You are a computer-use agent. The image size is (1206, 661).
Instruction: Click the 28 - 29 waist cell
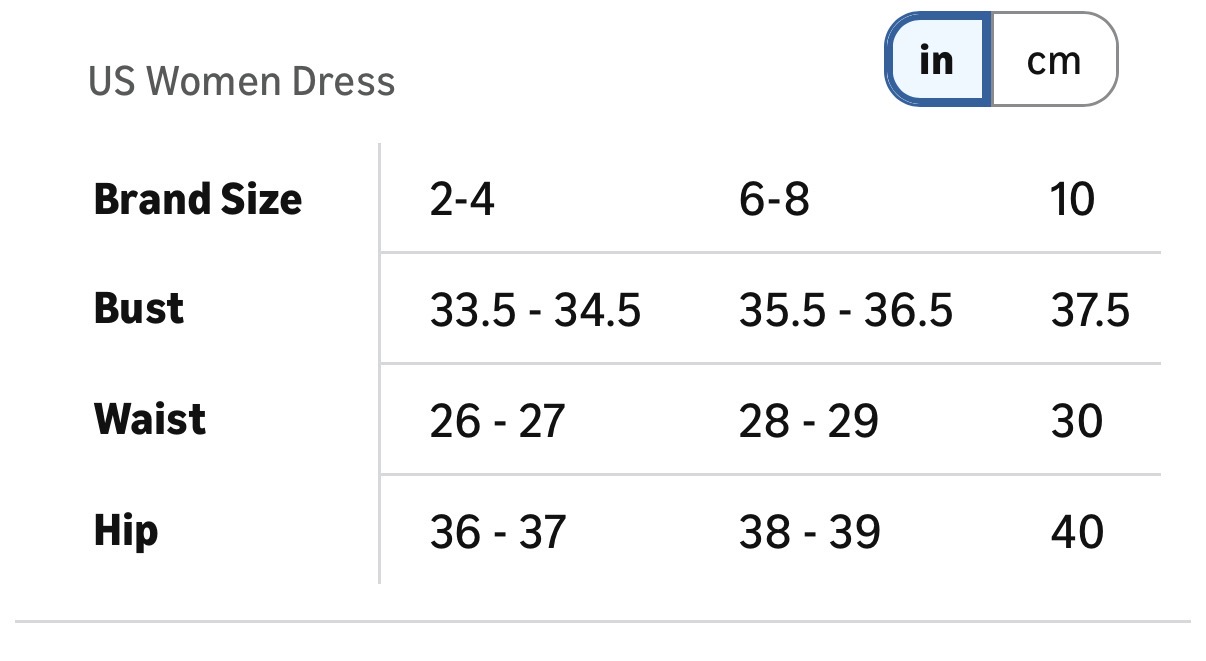coord(808,421)
